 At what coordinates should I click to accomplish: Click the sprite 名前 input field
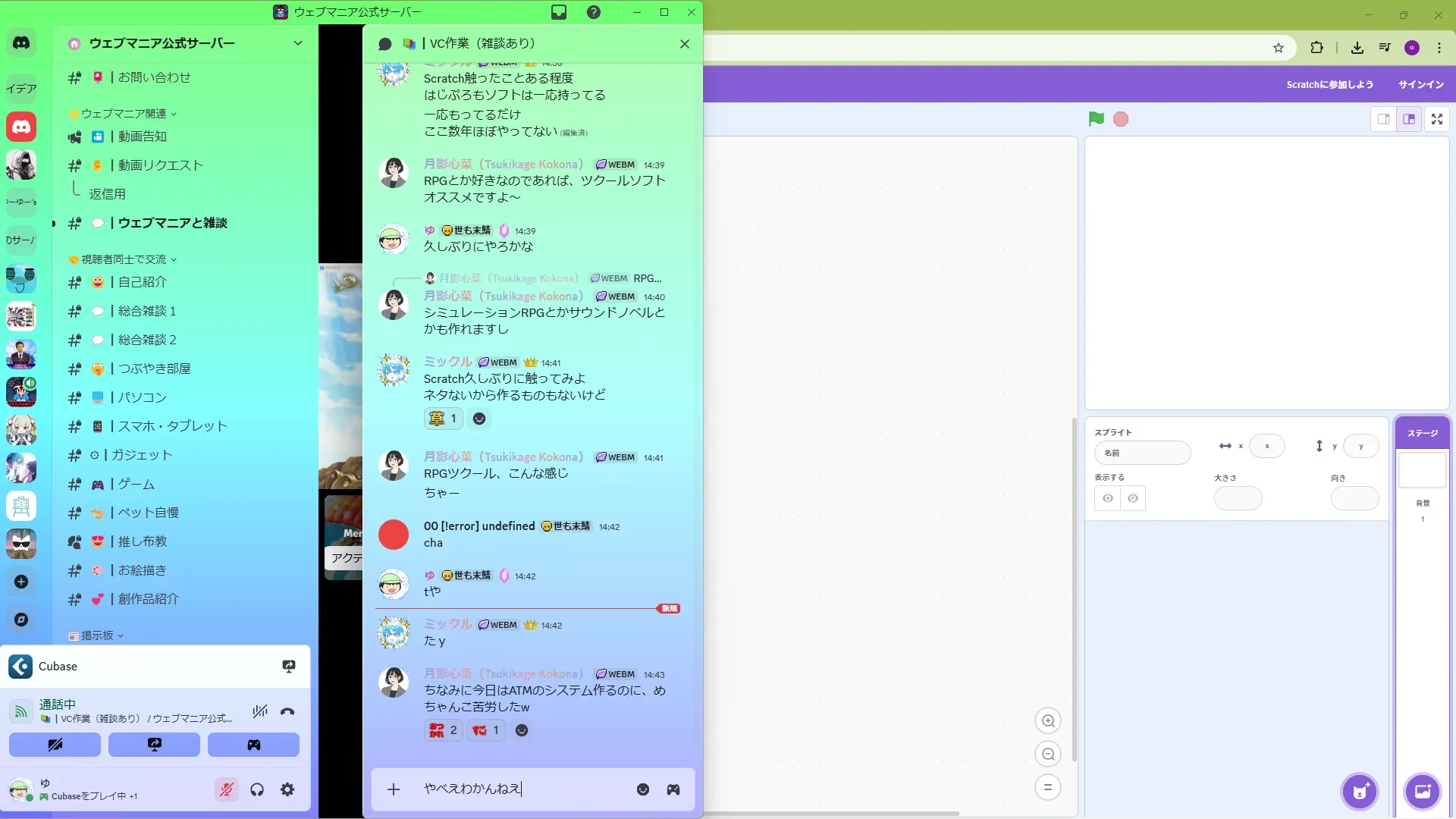(x=1142, y=453)
